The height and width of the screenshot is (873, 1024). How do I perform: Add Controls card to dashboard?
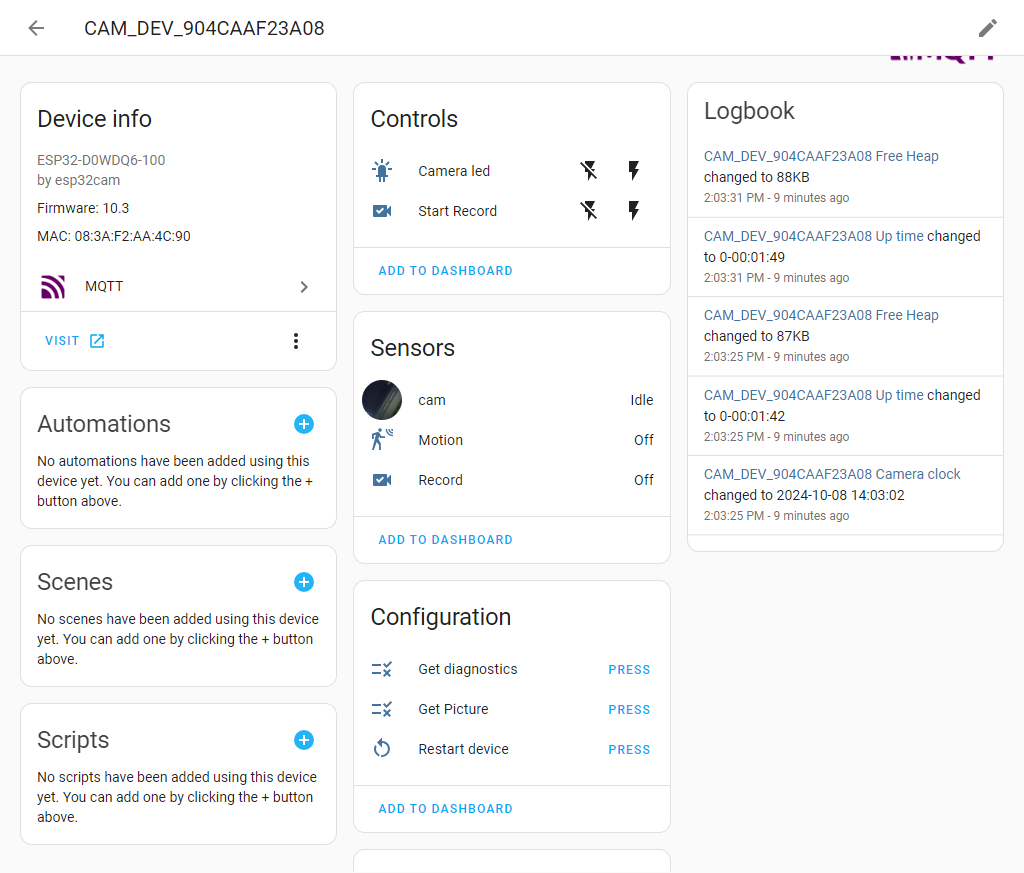(445, 271)
